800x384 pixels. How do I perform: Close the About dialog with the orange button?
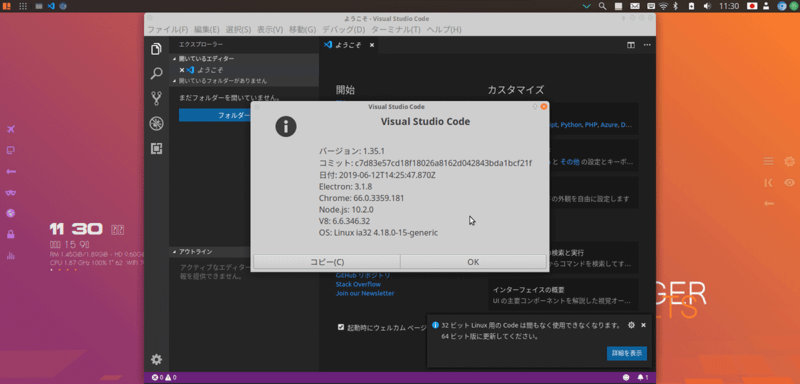point(544,107)
